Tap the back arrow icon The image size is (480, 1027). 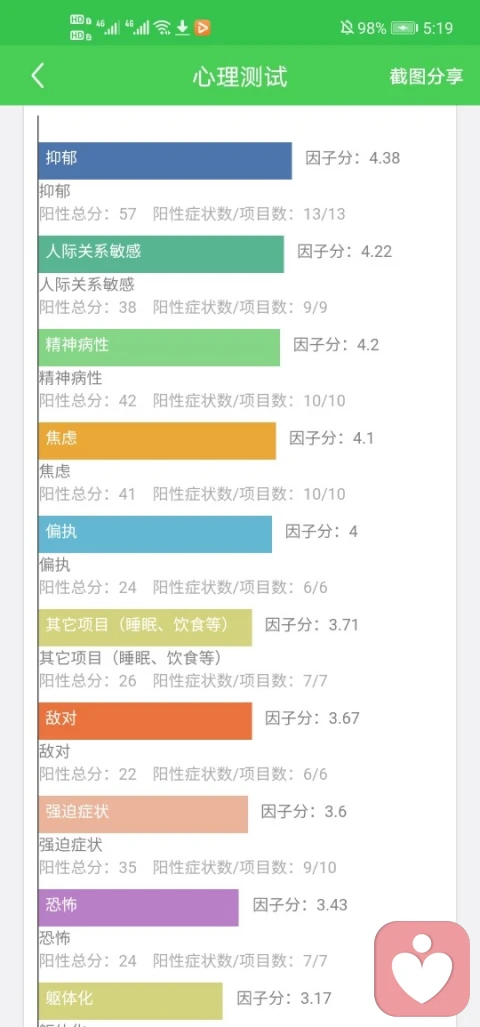pos(38,76)
